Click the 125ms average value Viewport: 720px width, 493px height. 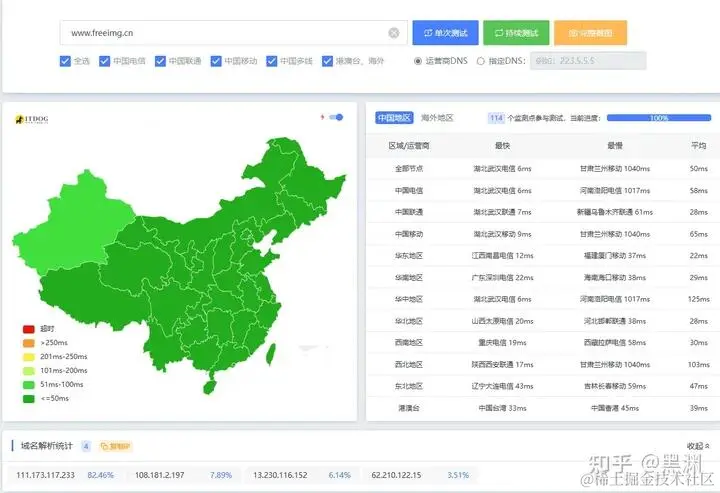pos(698,299)
